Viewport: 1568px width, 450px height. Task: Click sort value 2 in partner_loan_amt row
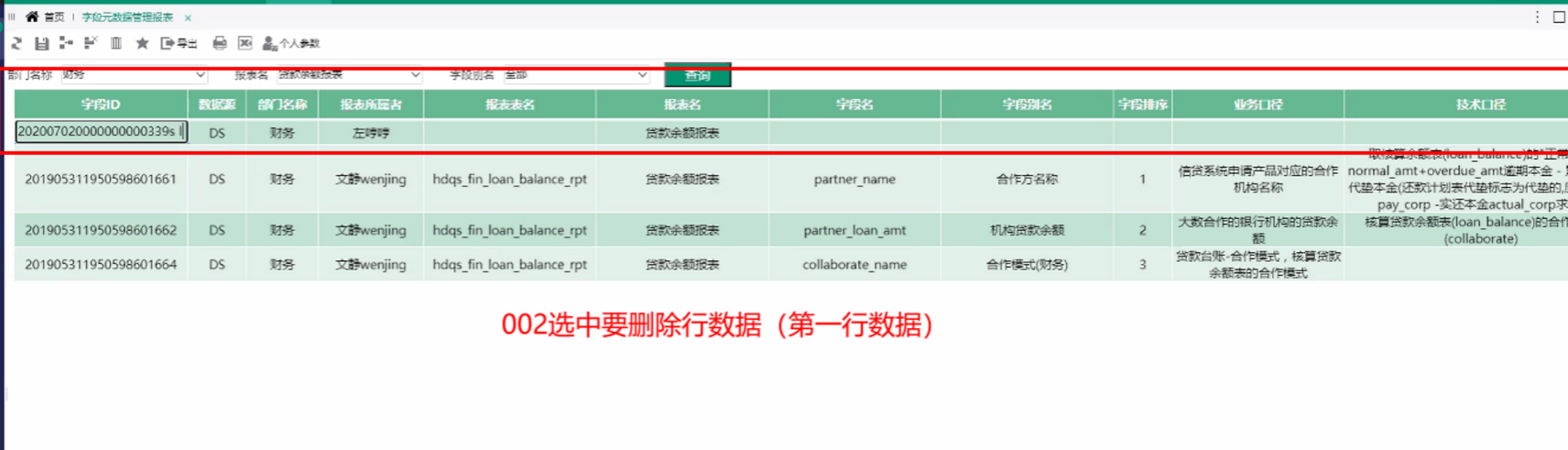coord(1142,230)
